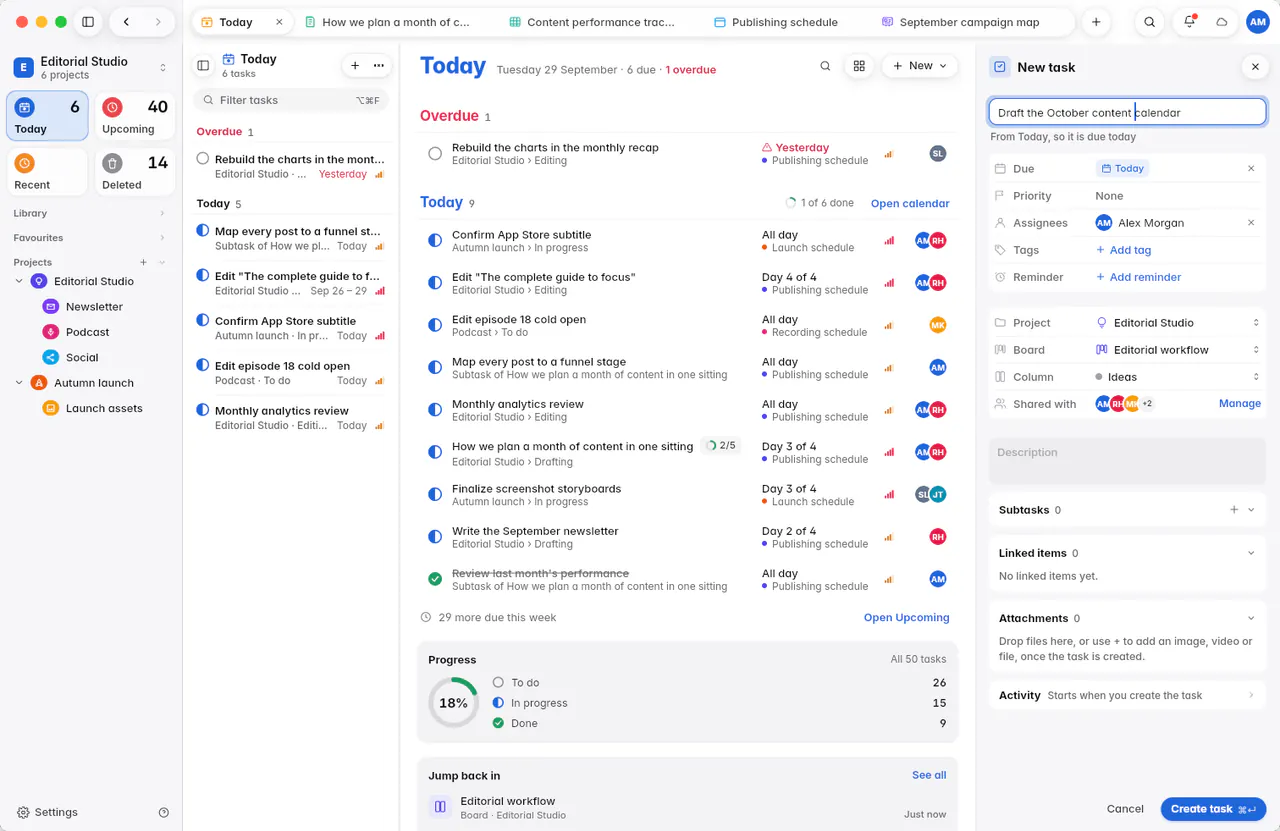Open the New dropdown button
This screenshot has width=1280, height=831.
pyautogui.click(x=920, y=66)
